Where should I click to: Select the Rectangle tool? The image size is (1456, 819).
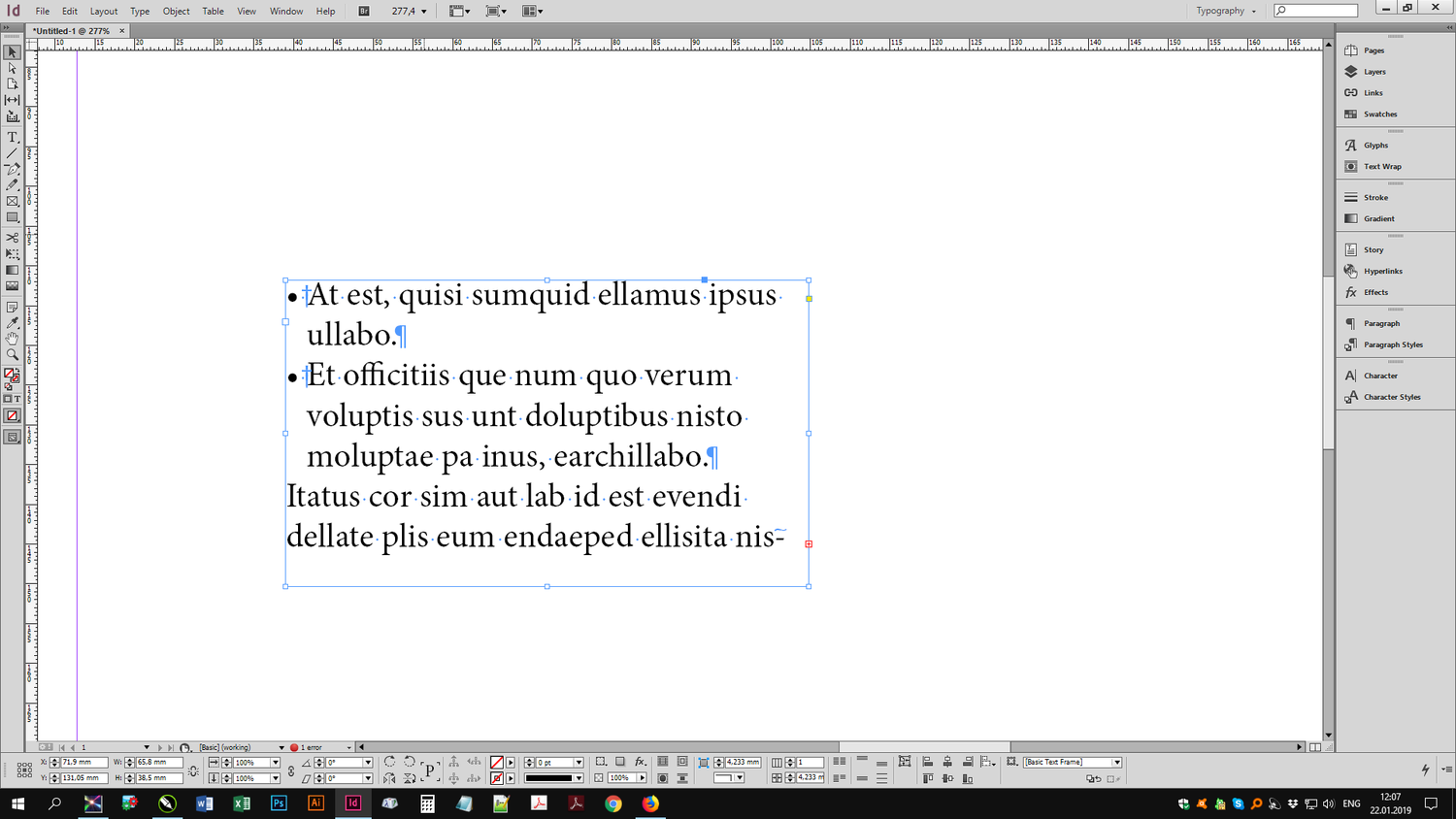pos(12,217)
